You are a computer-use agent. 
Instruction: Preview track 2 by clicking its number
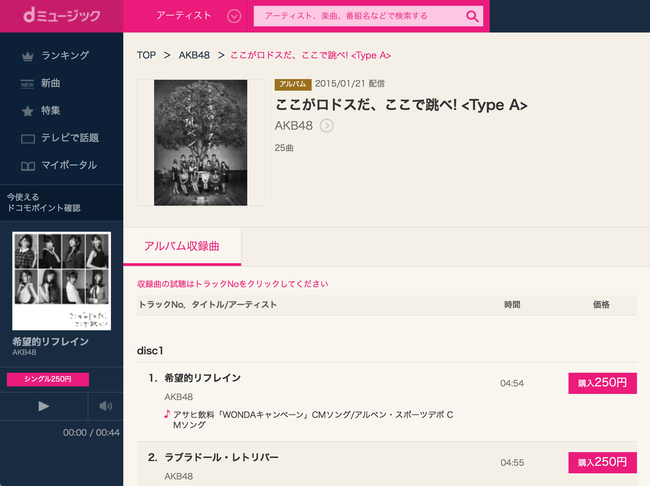point(153,457)
